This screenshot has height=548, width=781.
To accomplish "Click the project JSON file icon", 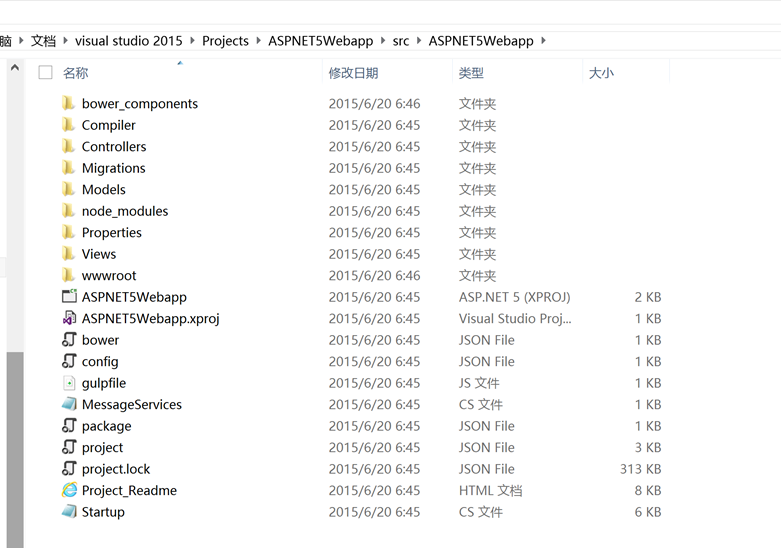I will pyautogui.click(x=69, y=446).
